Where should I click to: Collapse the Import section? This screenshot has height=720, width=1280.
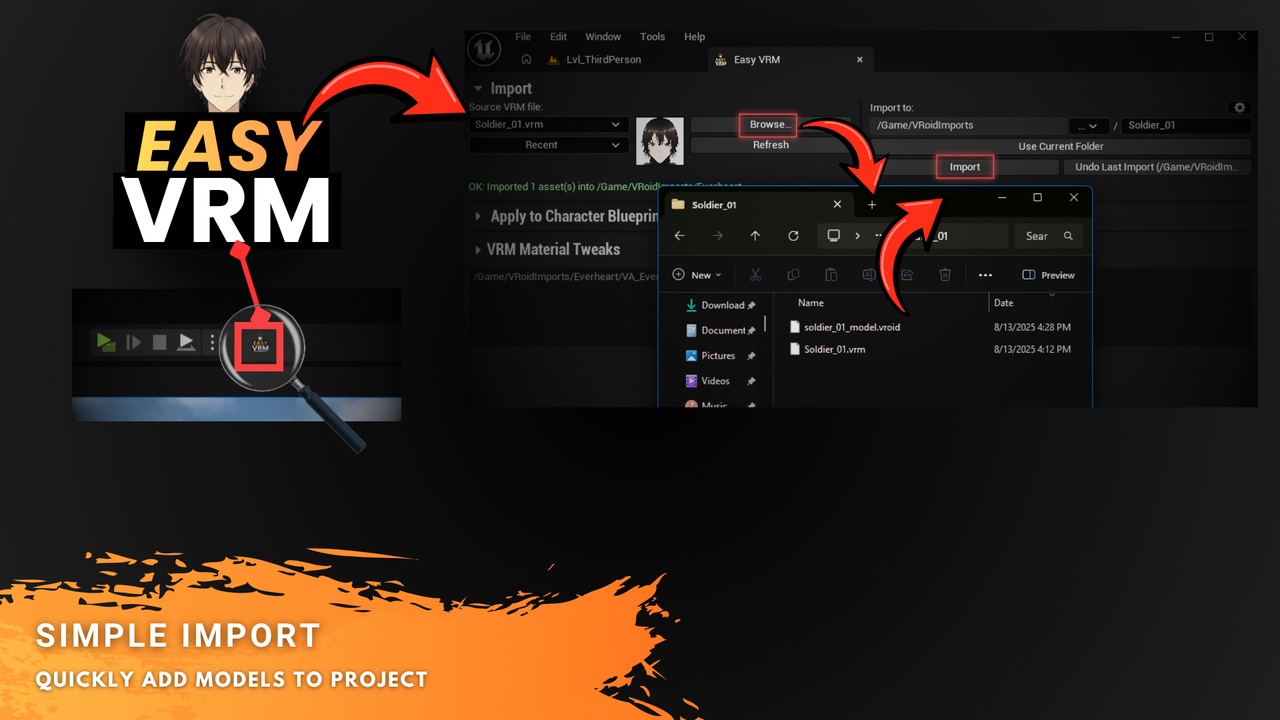click(x=479, y=88)
